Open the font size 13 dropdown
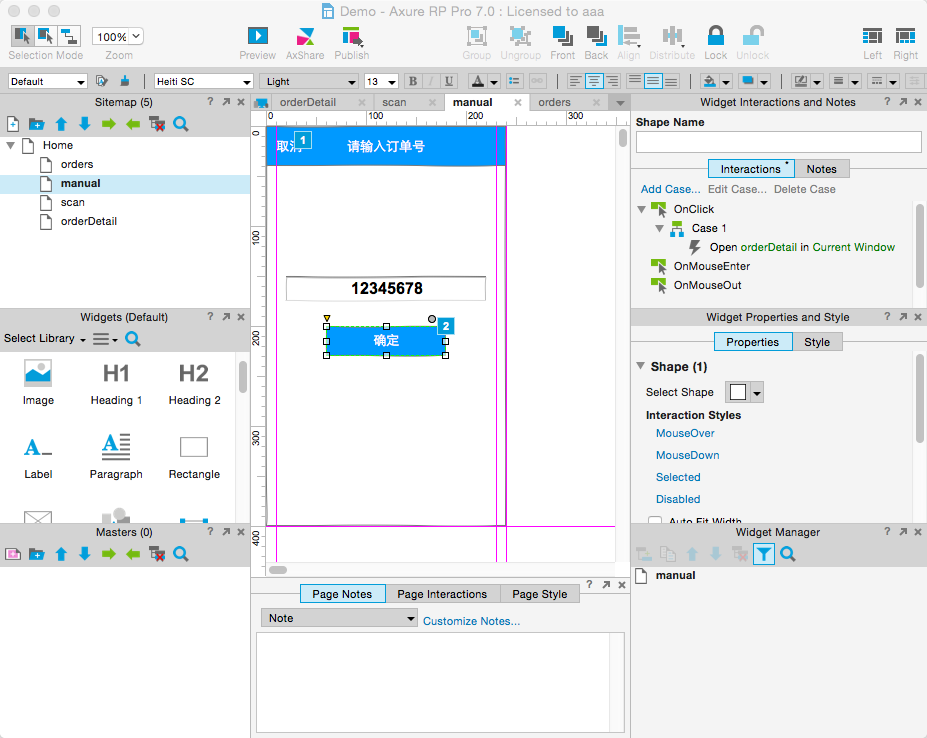 381,81
